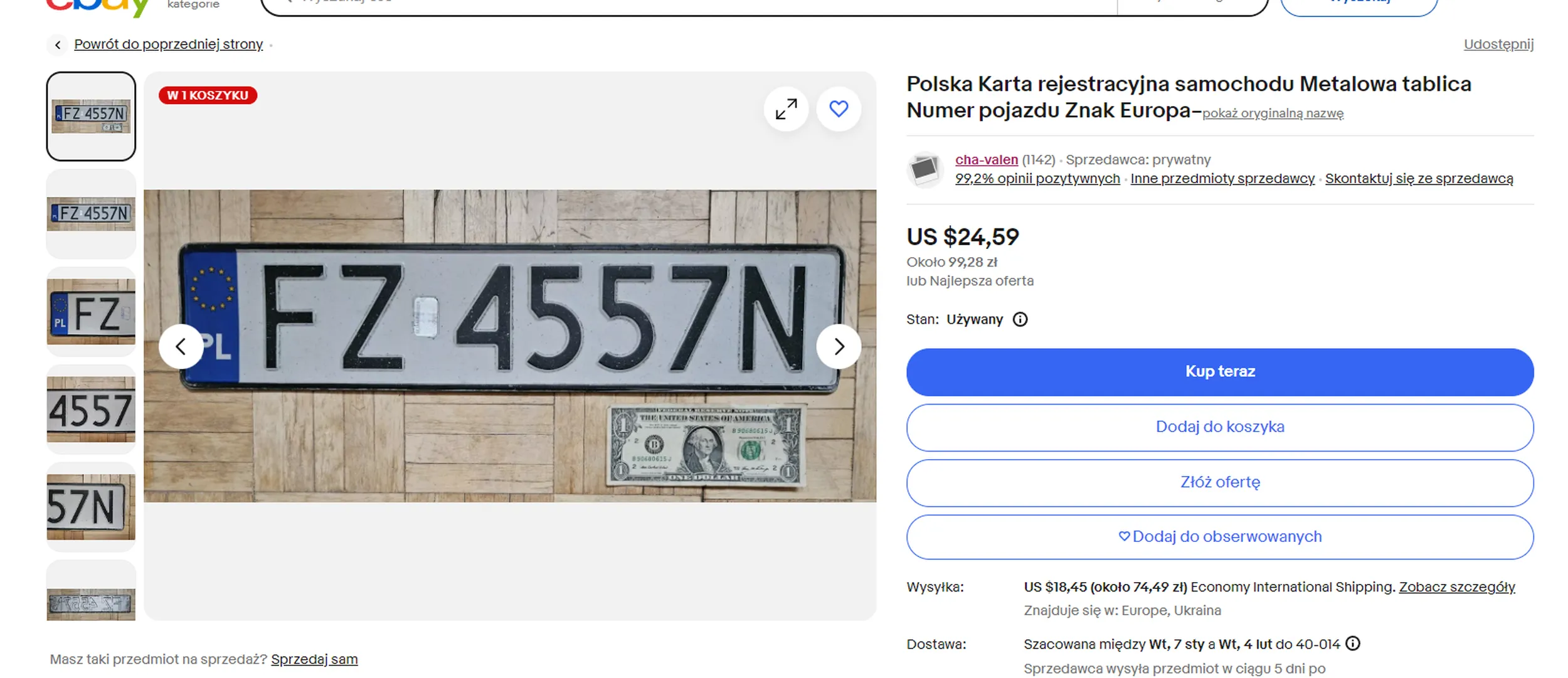Click the back arrow beside Powrót do poprzedniej strony
This screenshot has height=678, width=1568.
(x=58, y=44)
